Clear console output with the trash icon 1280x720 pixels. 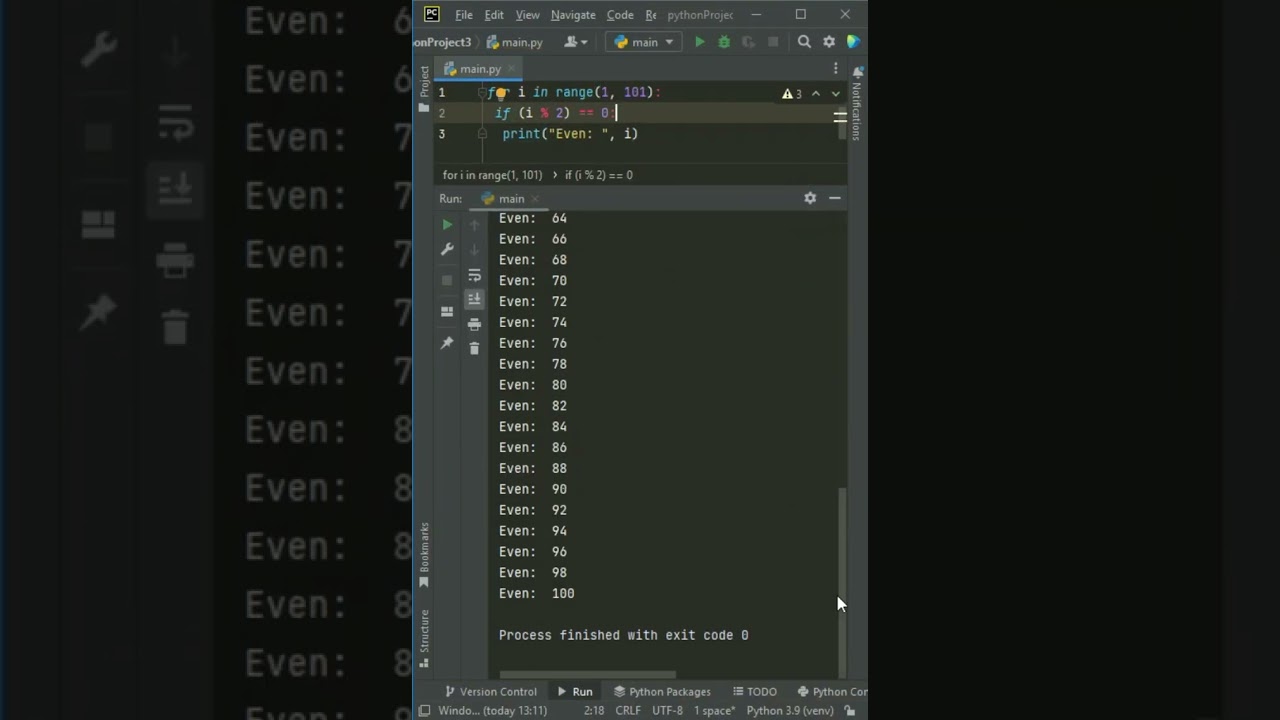pyautogui.click(x=475, y=348)
